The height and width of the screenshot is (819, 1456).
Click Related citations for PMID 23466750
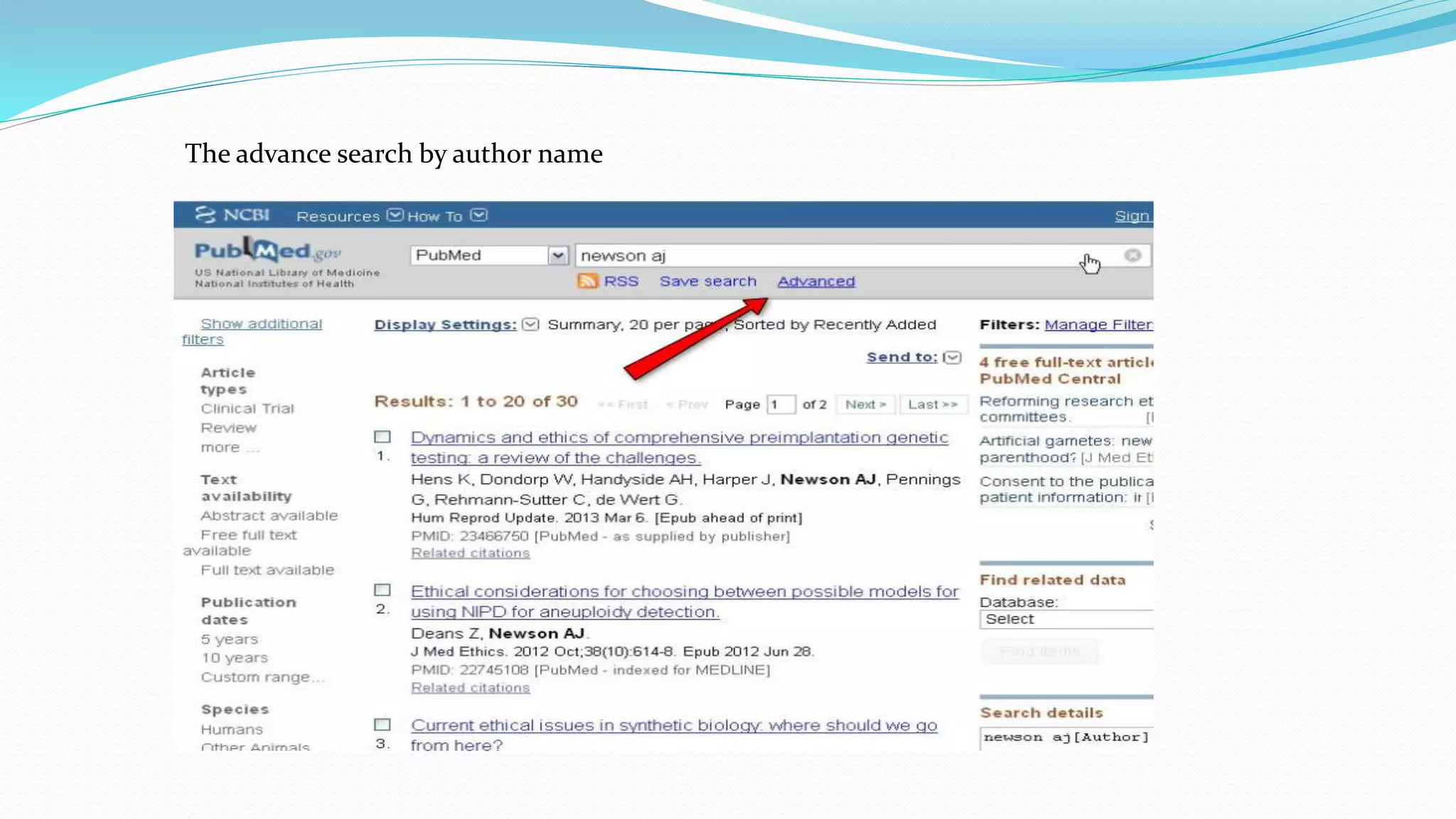(470, 553)
